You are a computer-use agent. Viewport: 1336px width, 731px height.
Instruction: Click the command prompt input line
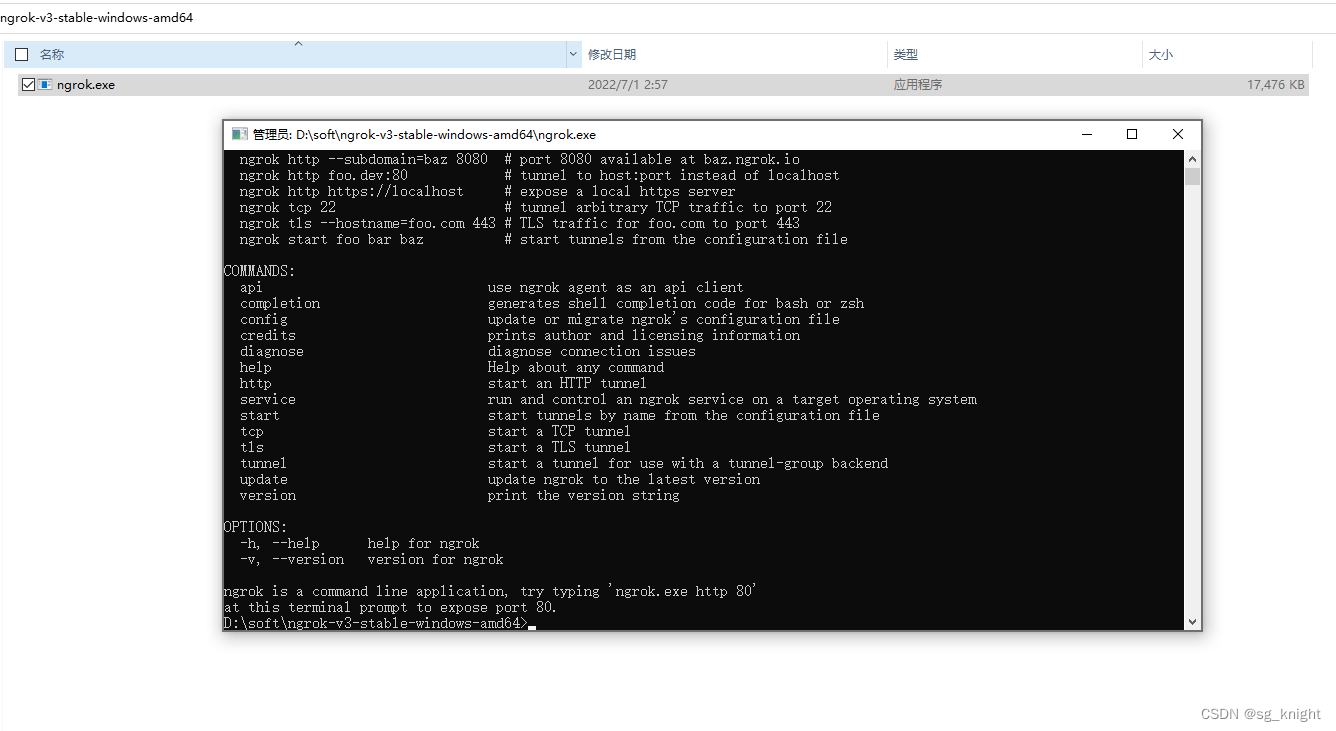(380, 623)
